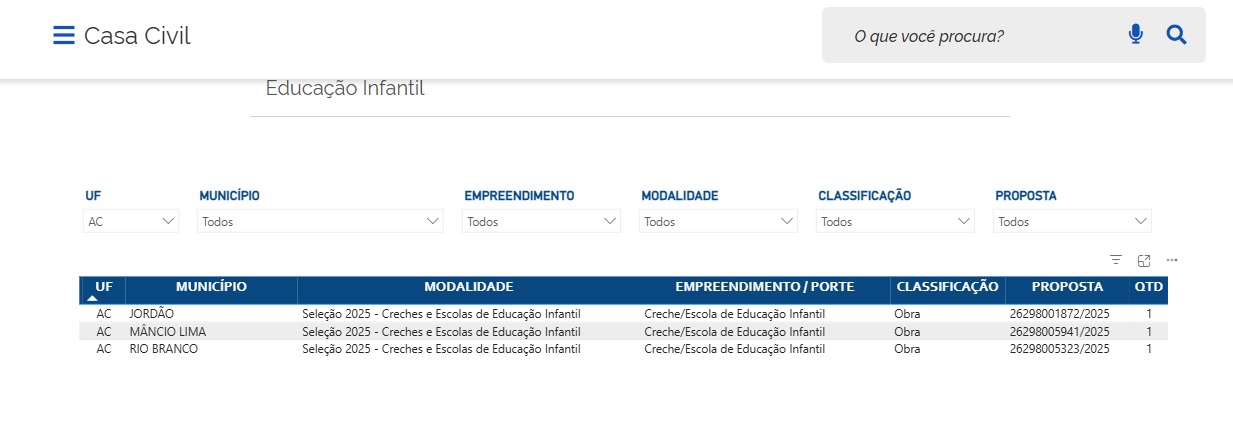Image resolution: width=1233 pixels, height=434 pixels.
Task: Click the microphone voice search icon
Action: [1135, 35]
